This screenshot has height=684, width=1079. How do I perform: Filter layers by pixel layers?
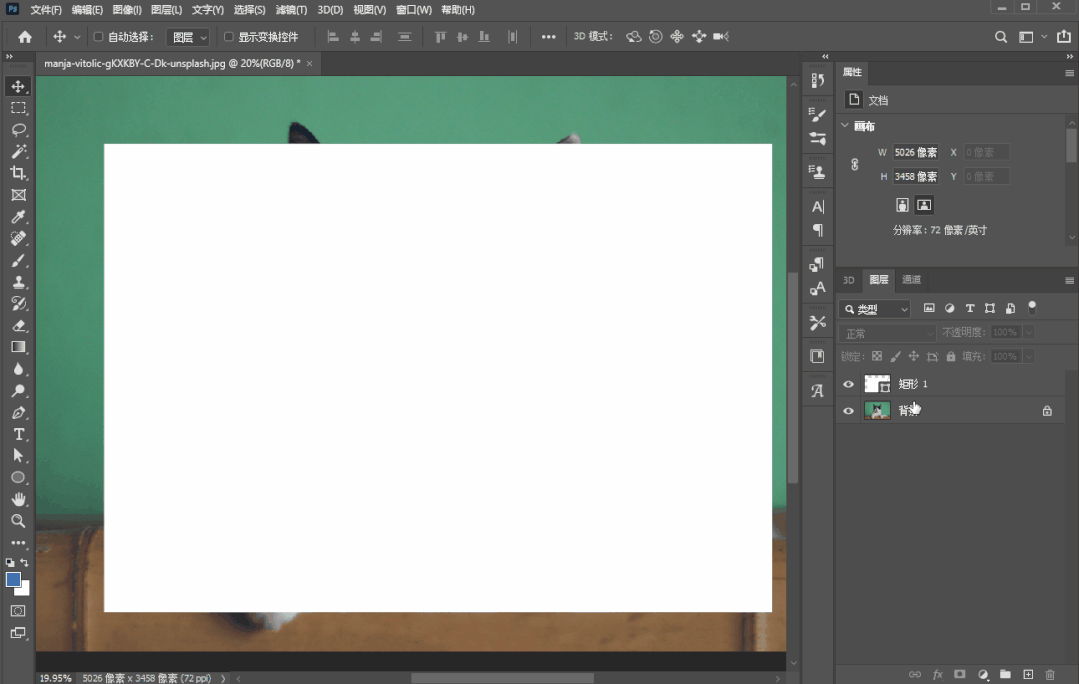coord(929,308)
